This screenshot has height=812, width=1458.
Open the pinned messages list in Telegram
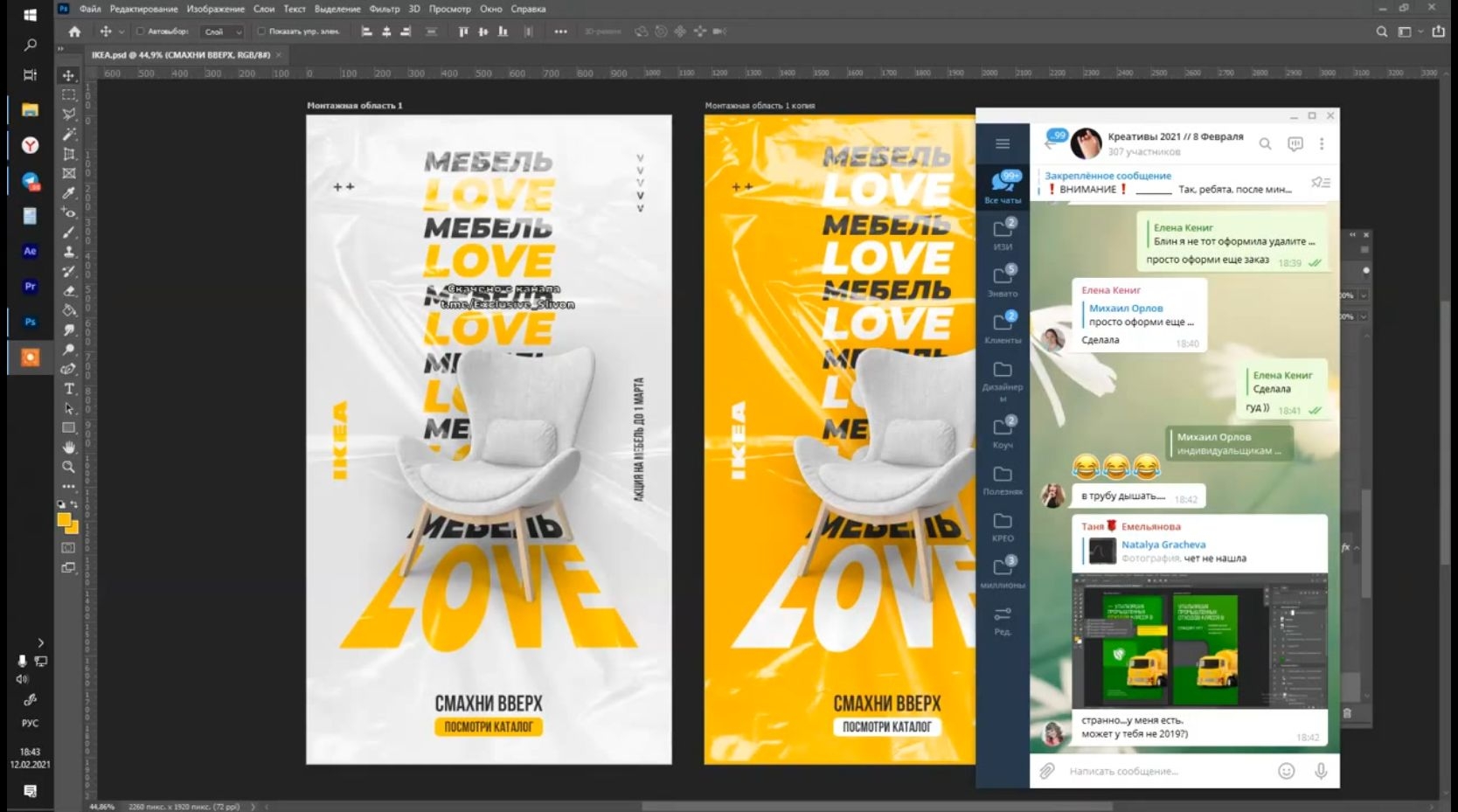point(1320,182)
